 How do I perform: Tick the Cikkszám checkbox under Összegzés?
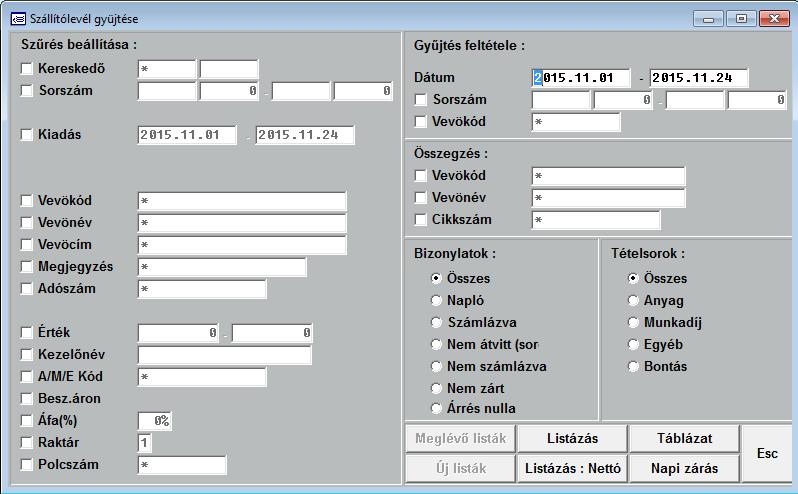[420, 220]
